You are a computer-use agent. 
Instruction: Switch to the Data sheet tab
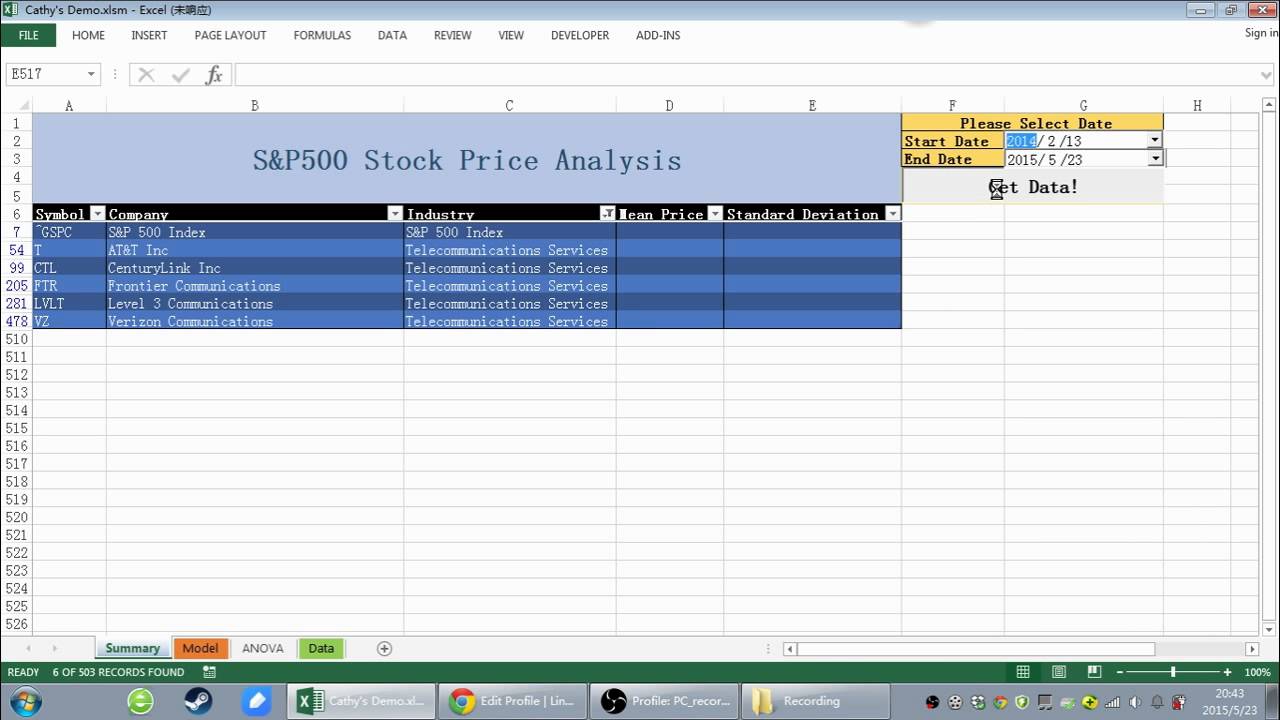tap(321, 648)
